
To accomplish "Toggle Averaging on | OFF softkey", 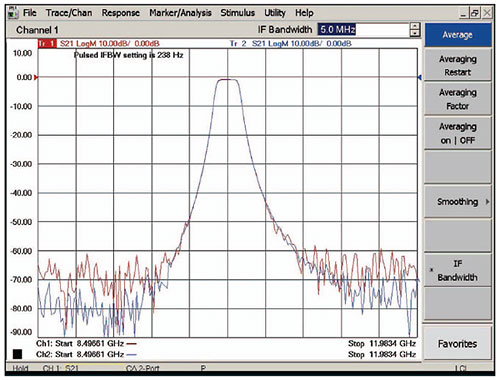I will coord(458,133).
